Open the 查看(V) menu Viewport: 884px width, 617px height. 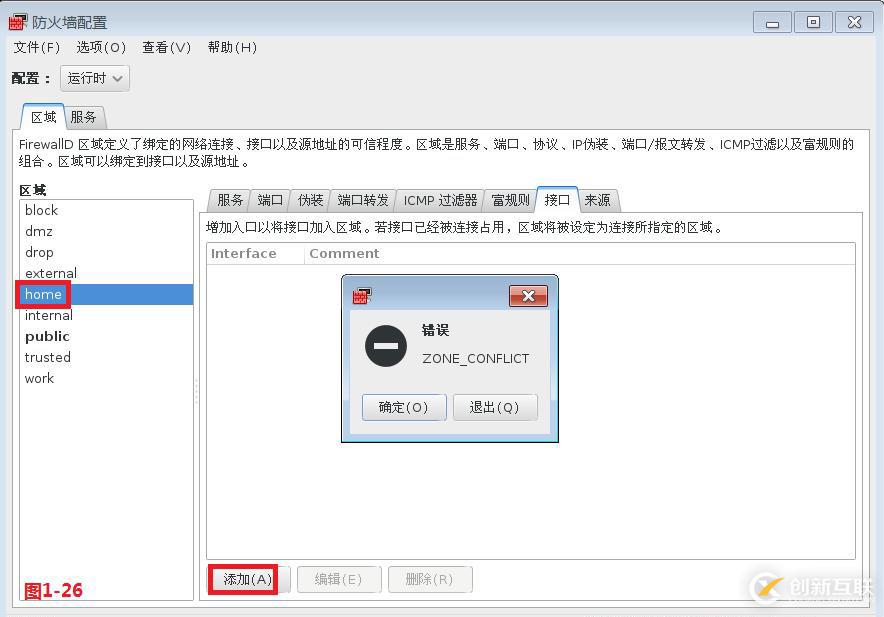tap(166, 47)
